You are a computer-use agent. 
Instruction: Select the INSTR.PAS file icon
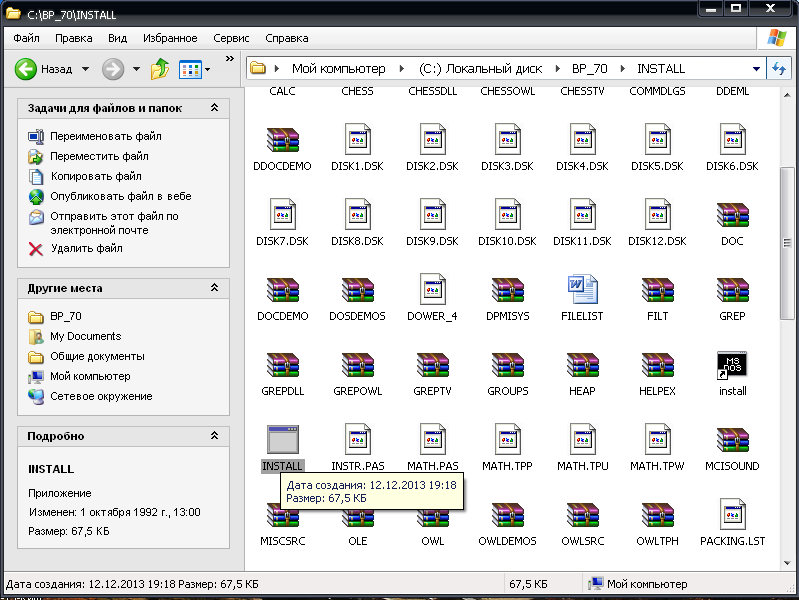(357, 439)
